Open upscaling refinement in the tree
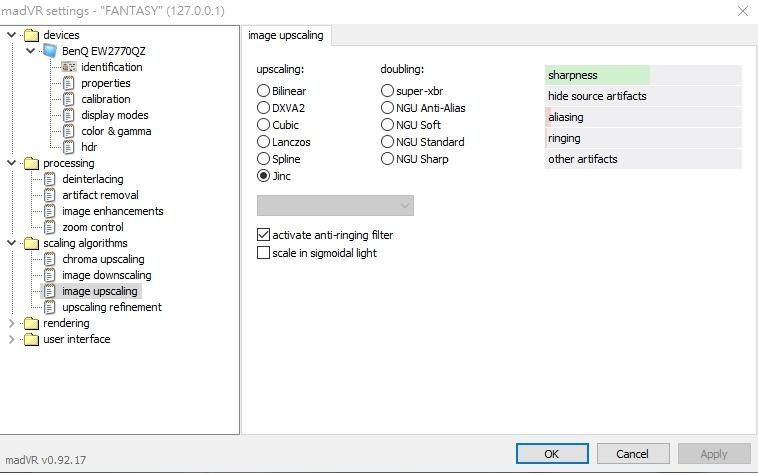This screenshot has width=758, height=473. tap(111, 307)
